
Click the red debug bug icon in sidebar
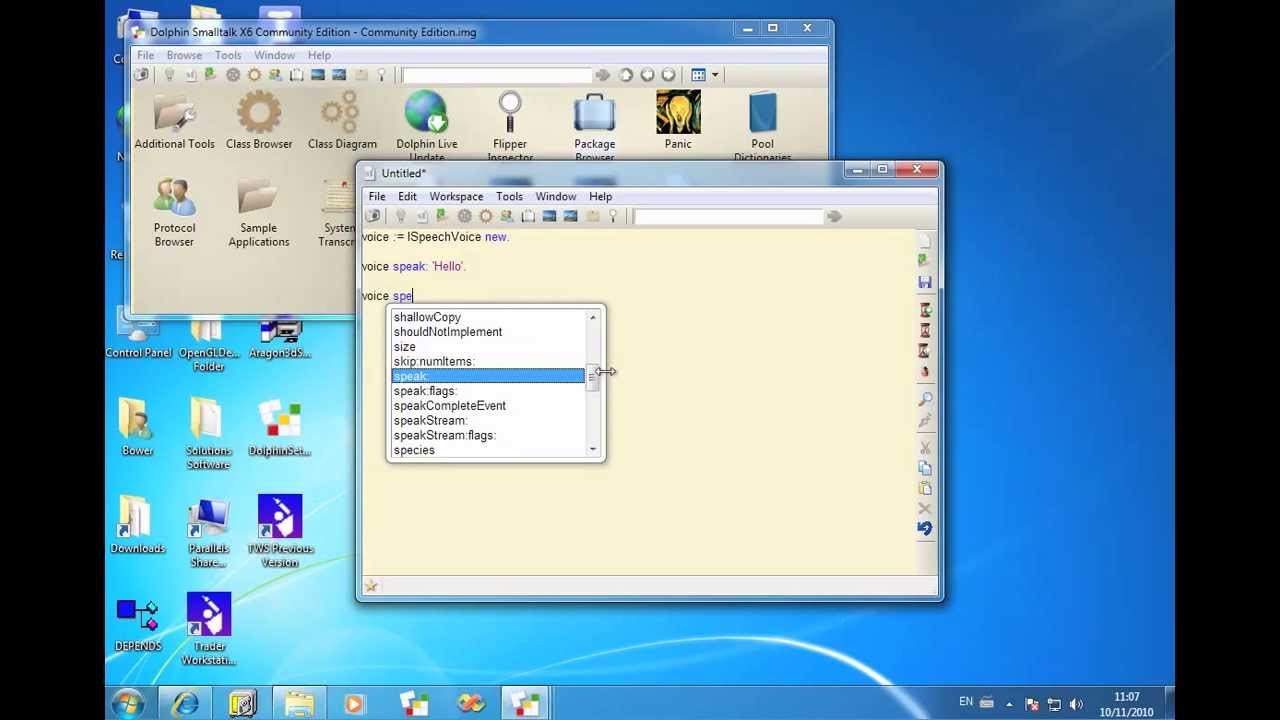(925, 371)
